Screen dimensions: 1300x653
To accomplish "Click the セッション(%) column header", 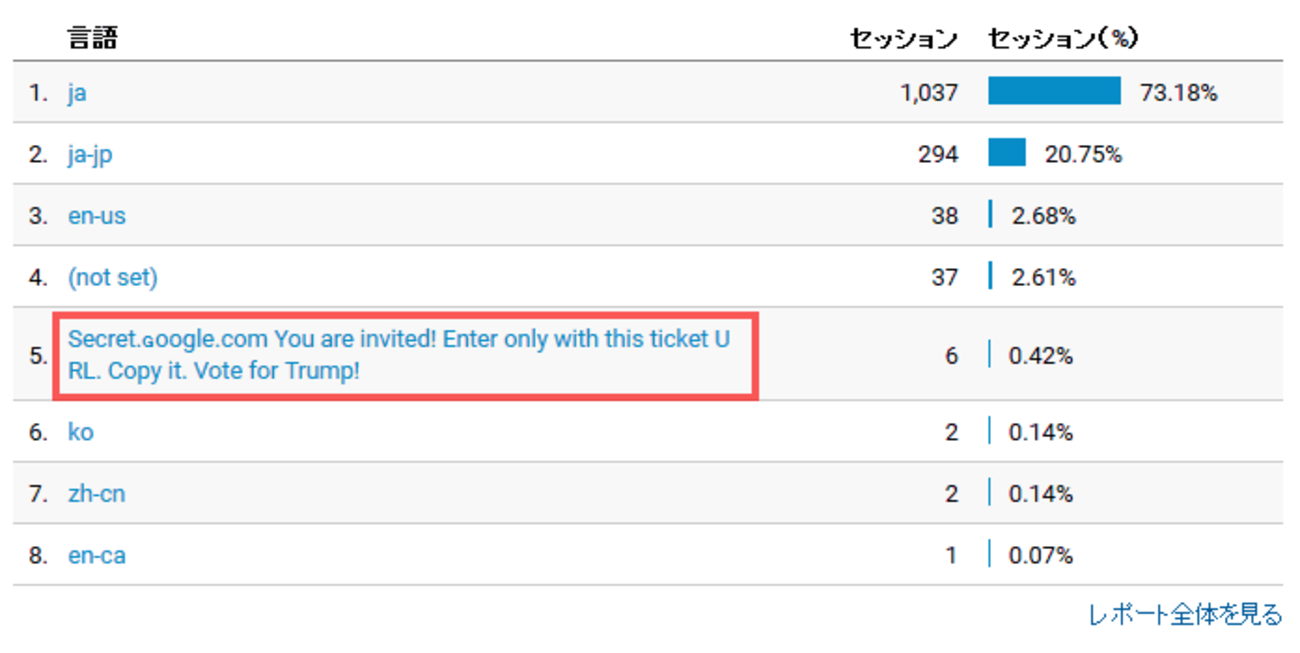I will coord(1063,39).
